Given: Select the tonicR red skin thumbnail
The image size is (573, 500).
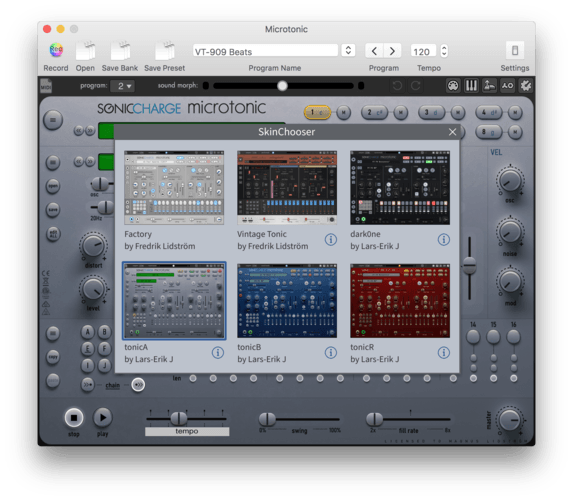Looking at the screenshot, I should click(x=400, y=300).
